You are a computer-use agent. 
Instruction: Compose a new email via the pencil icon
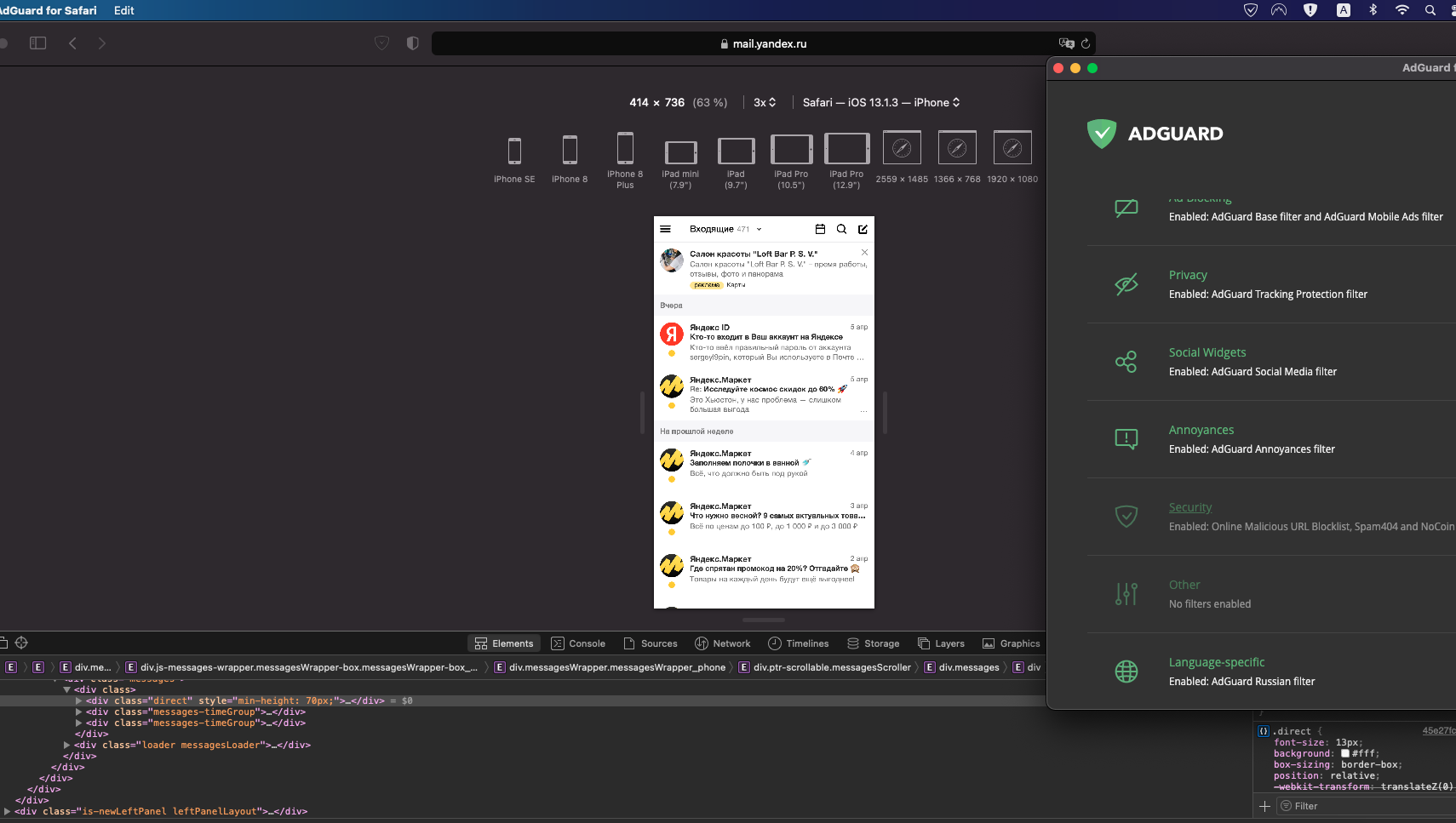[863, 229]
